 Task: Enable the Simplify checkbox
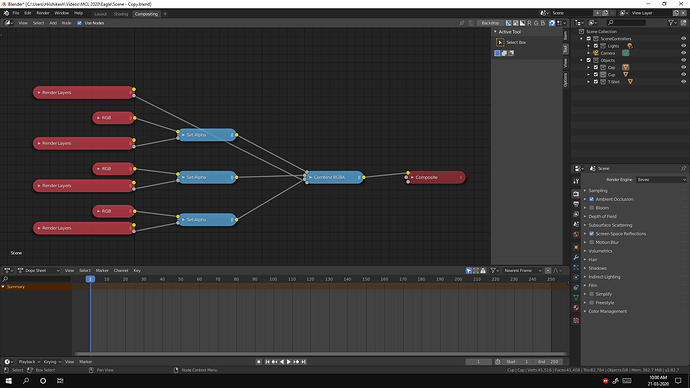(591, 294)
